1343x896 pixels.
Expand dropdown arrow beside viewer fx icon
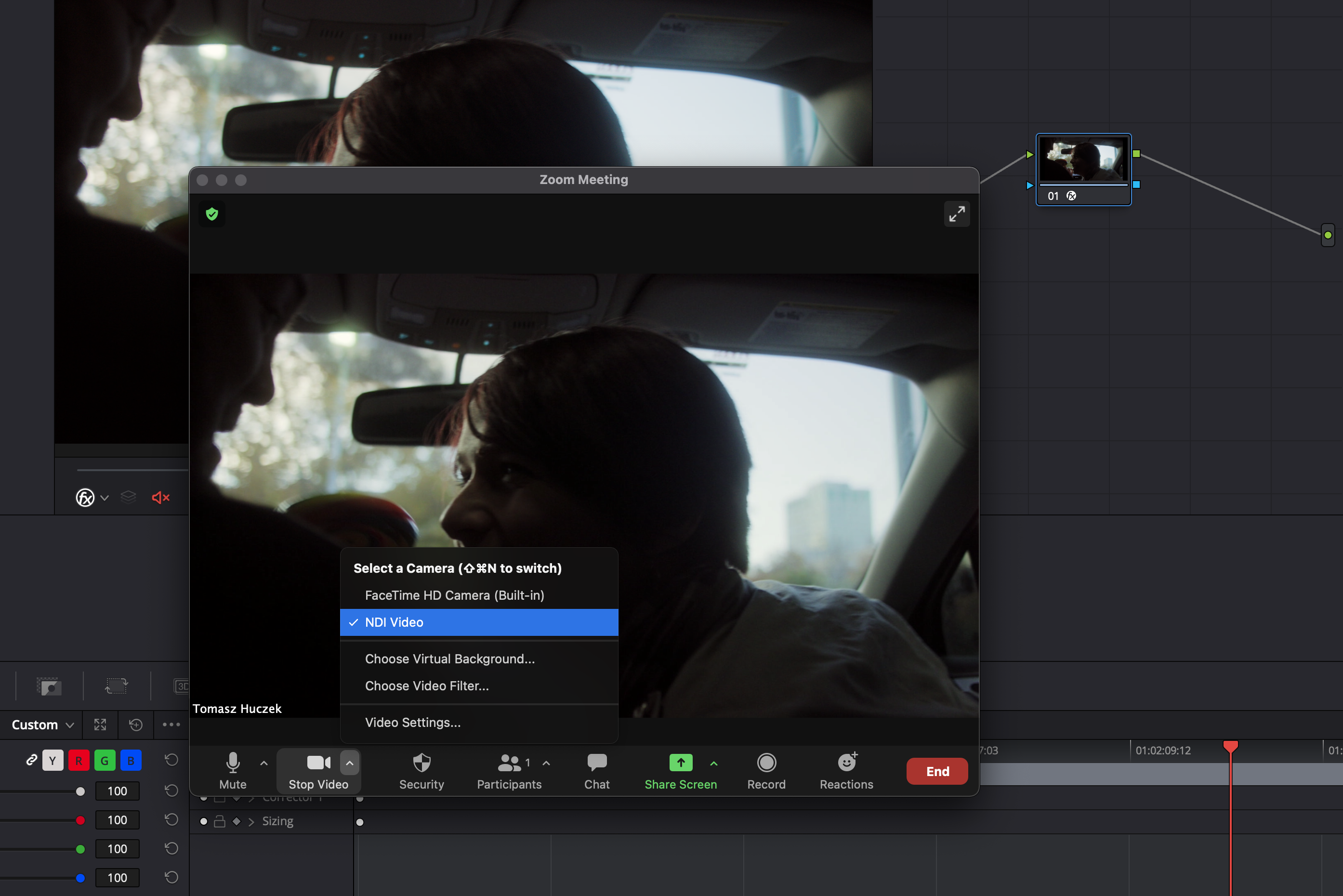tap(105, 498)
